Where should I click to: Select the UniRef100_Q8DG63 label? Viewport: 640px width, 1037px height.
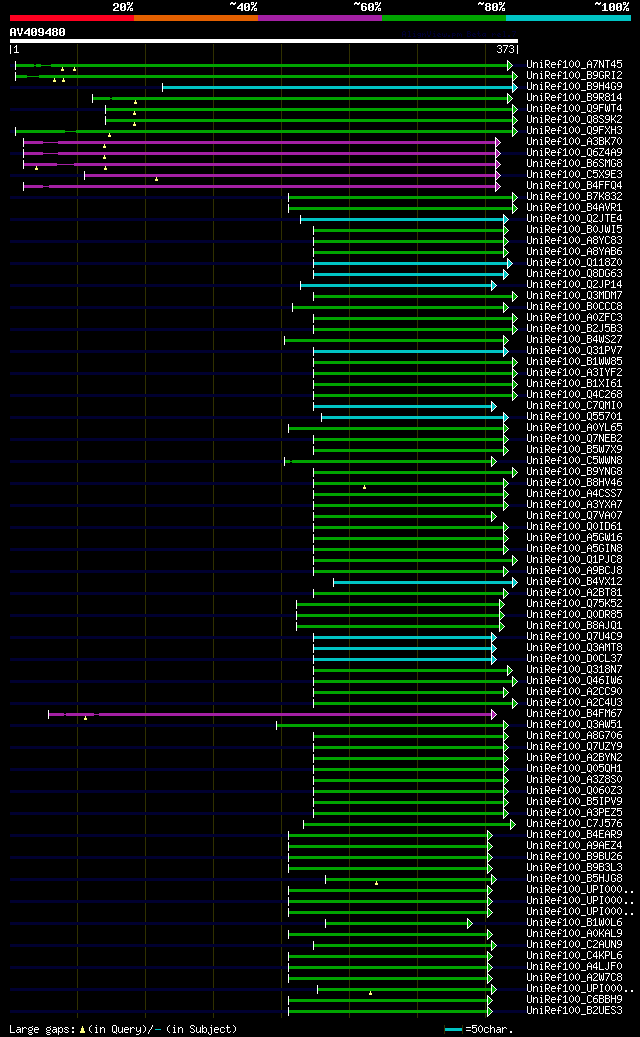coord(574,274)
